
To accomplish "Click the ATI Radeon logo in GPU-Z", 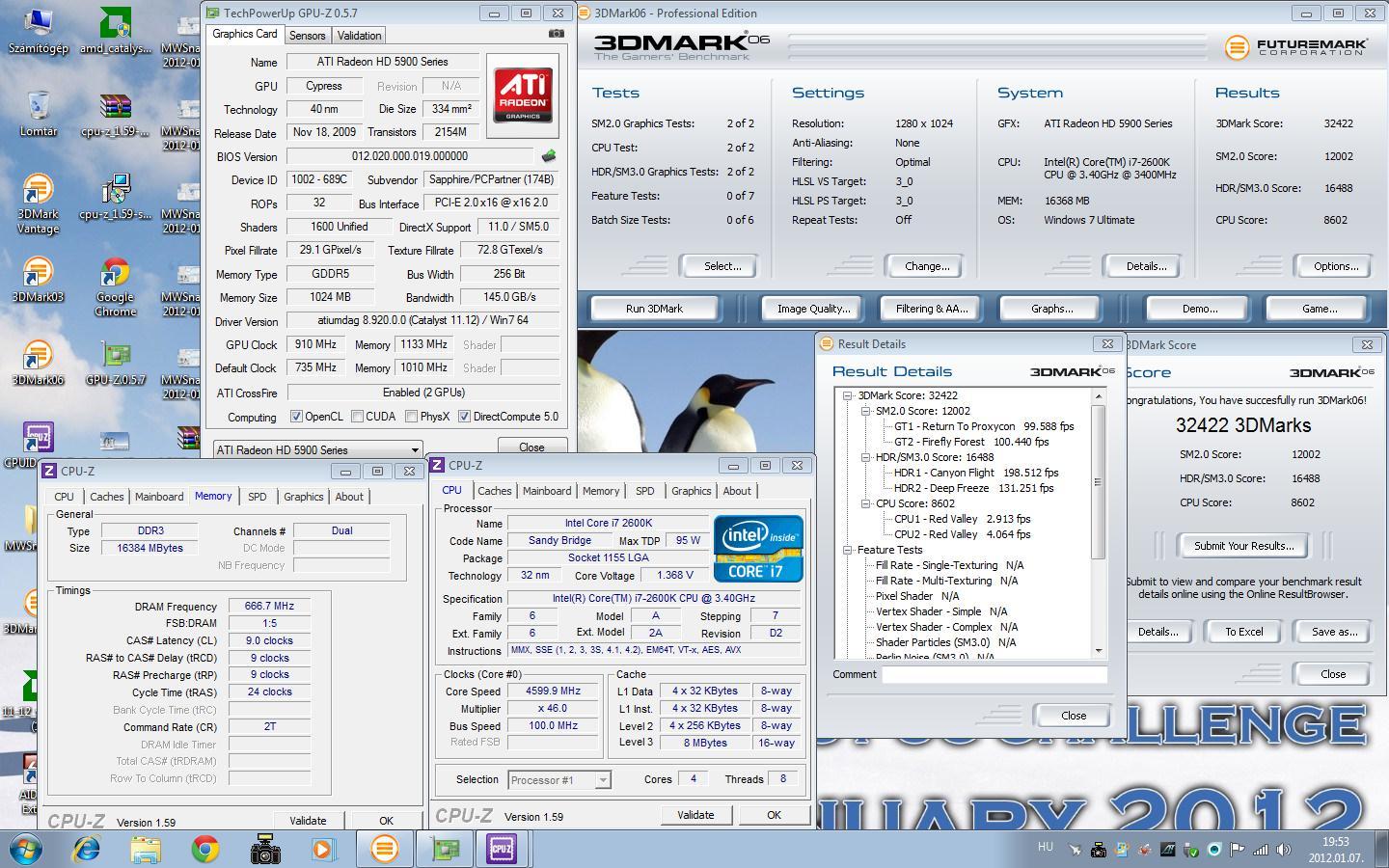I will (523, 94).
